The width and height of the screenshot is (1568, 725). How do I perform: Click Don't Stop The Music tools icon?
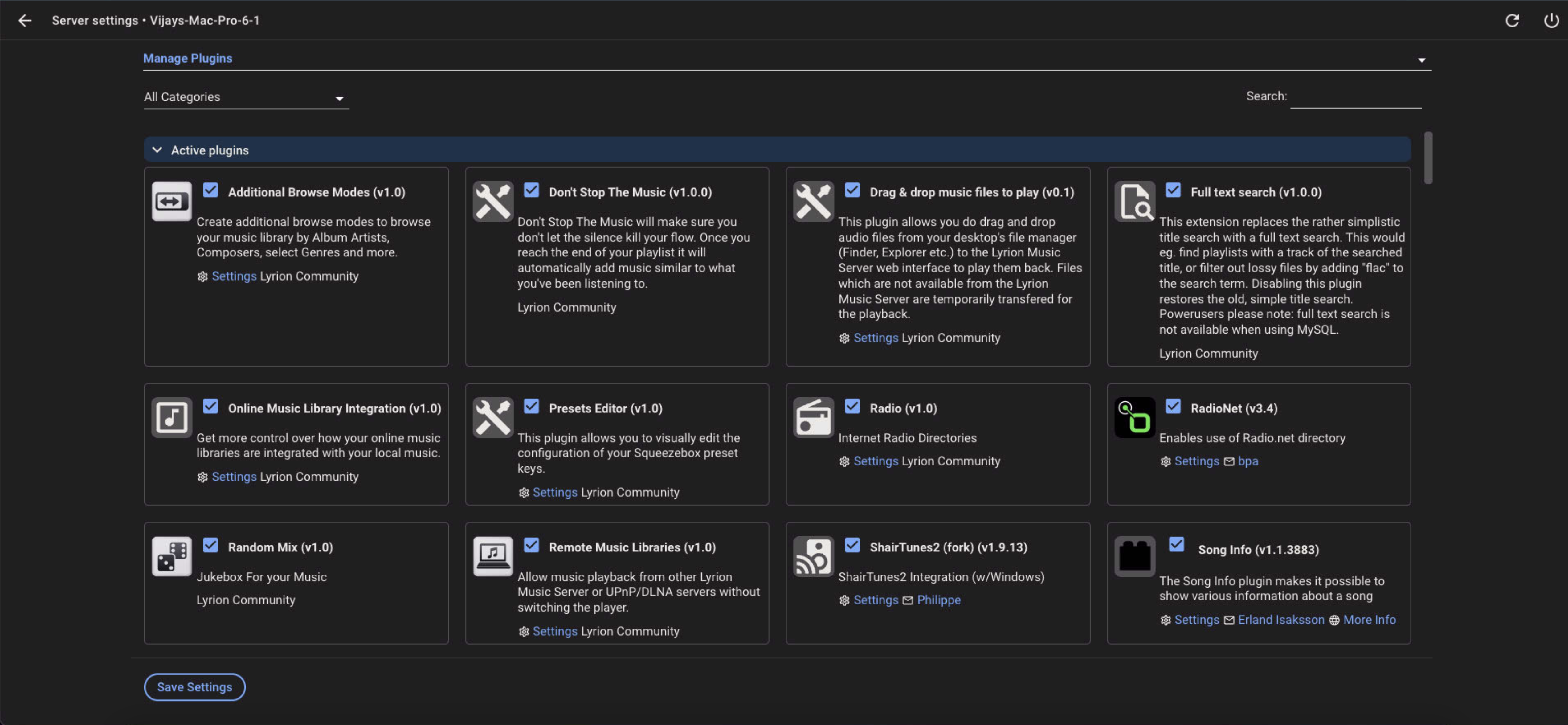[492, 201]
